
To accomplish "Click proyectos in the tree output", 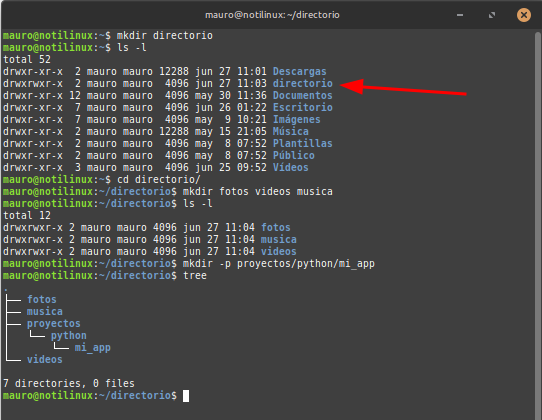I will pos(54,324).
